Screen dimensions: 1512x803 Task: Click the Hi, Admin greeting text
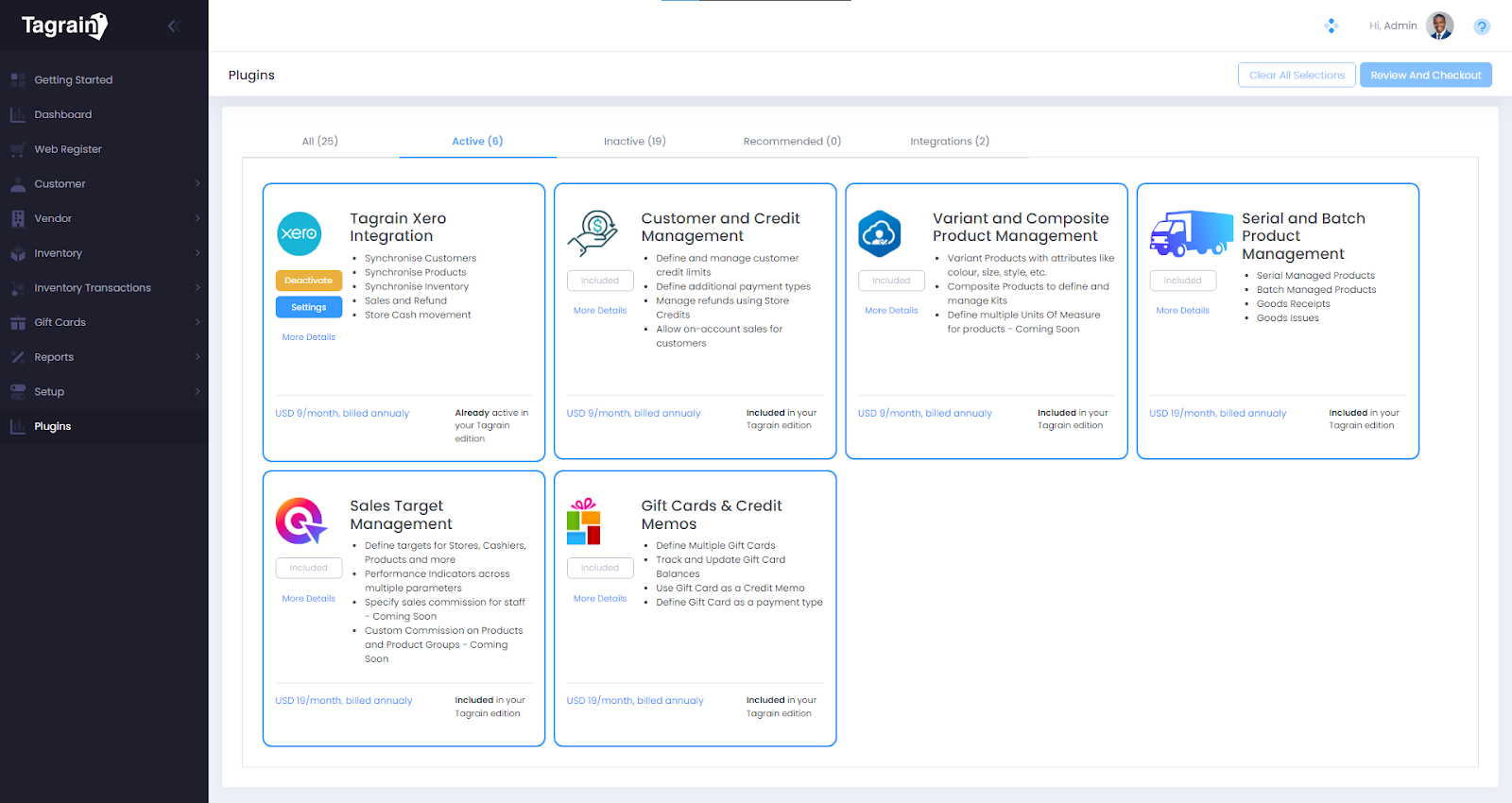click(x=1393, y=26)
